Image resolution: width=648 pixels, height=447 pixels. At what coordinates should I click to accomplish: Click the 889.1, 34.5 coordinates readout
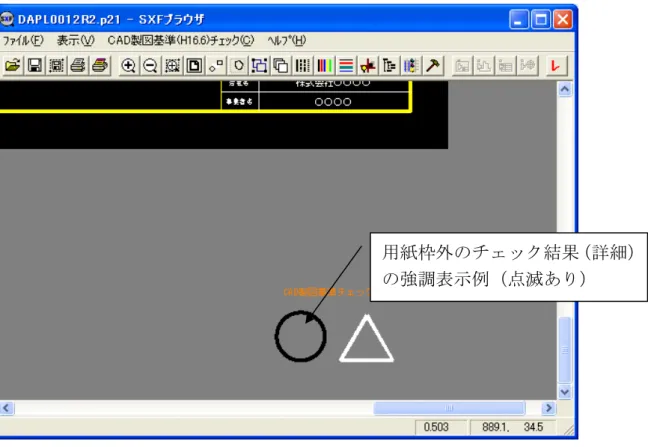pos(512,427)
